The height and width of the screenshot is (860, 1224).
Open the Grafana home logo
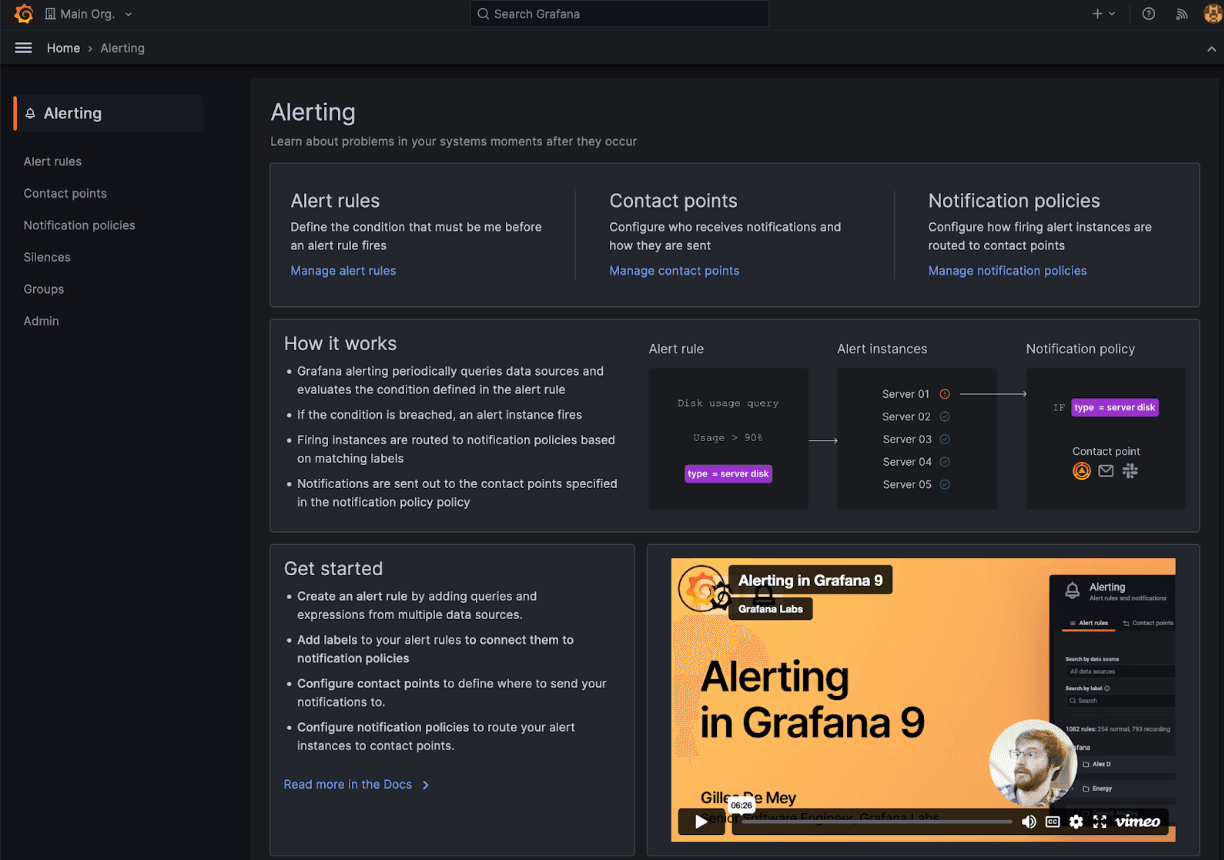click(x=23, y=13)
